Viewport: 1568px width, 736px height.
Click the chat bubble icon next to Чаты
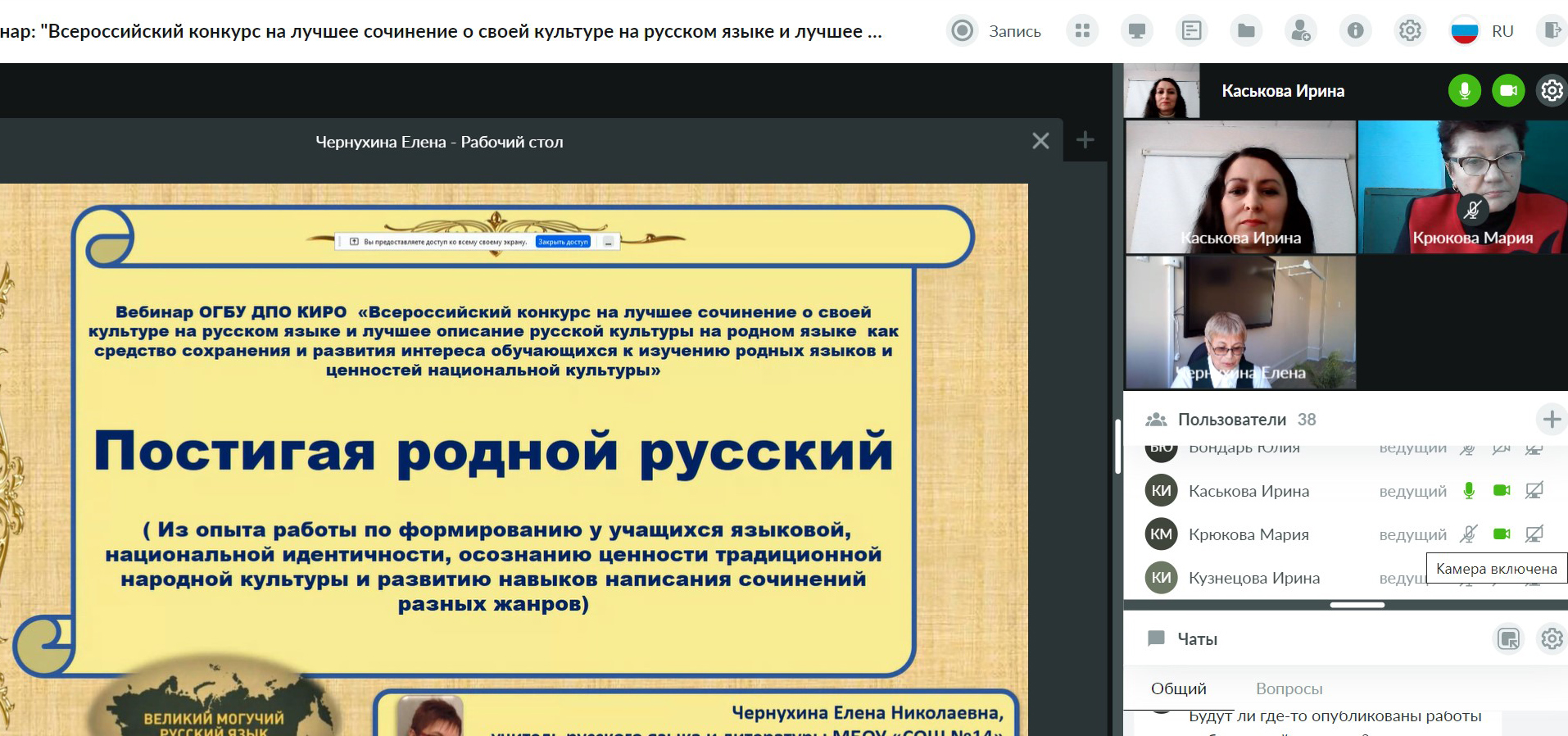[1156, 638]
